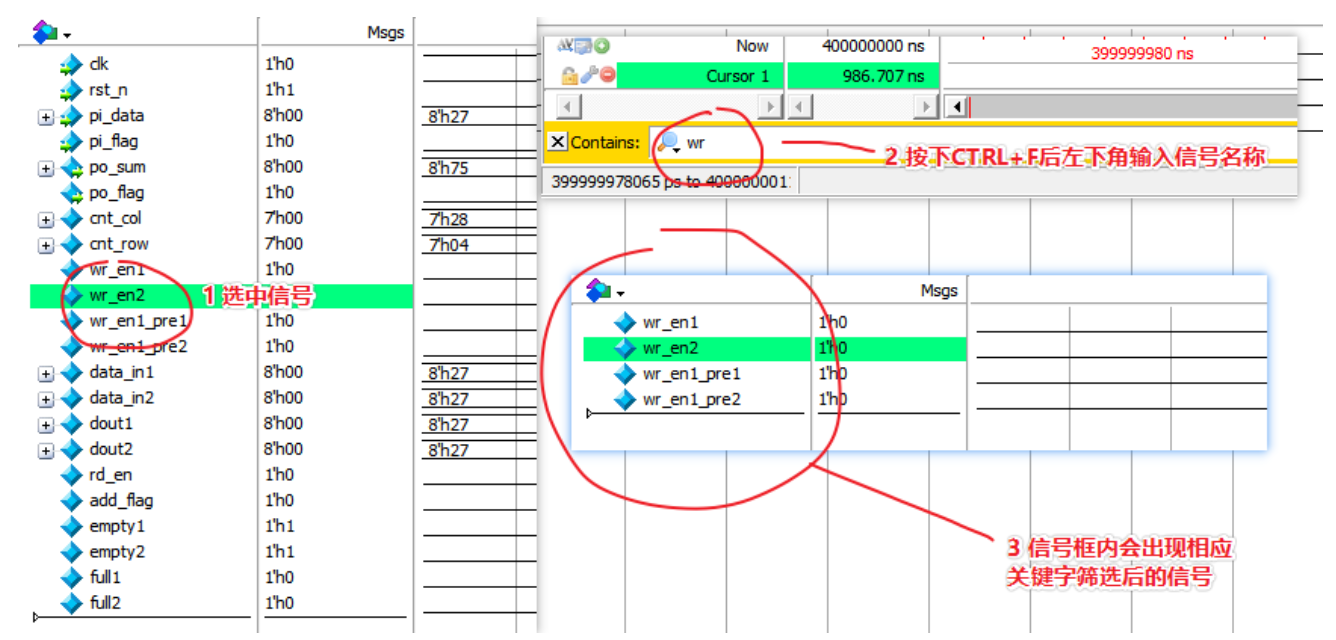Screen dimensions: 1336x640
Task: Click the clk signal diamond icon
Action: (69, 63)
